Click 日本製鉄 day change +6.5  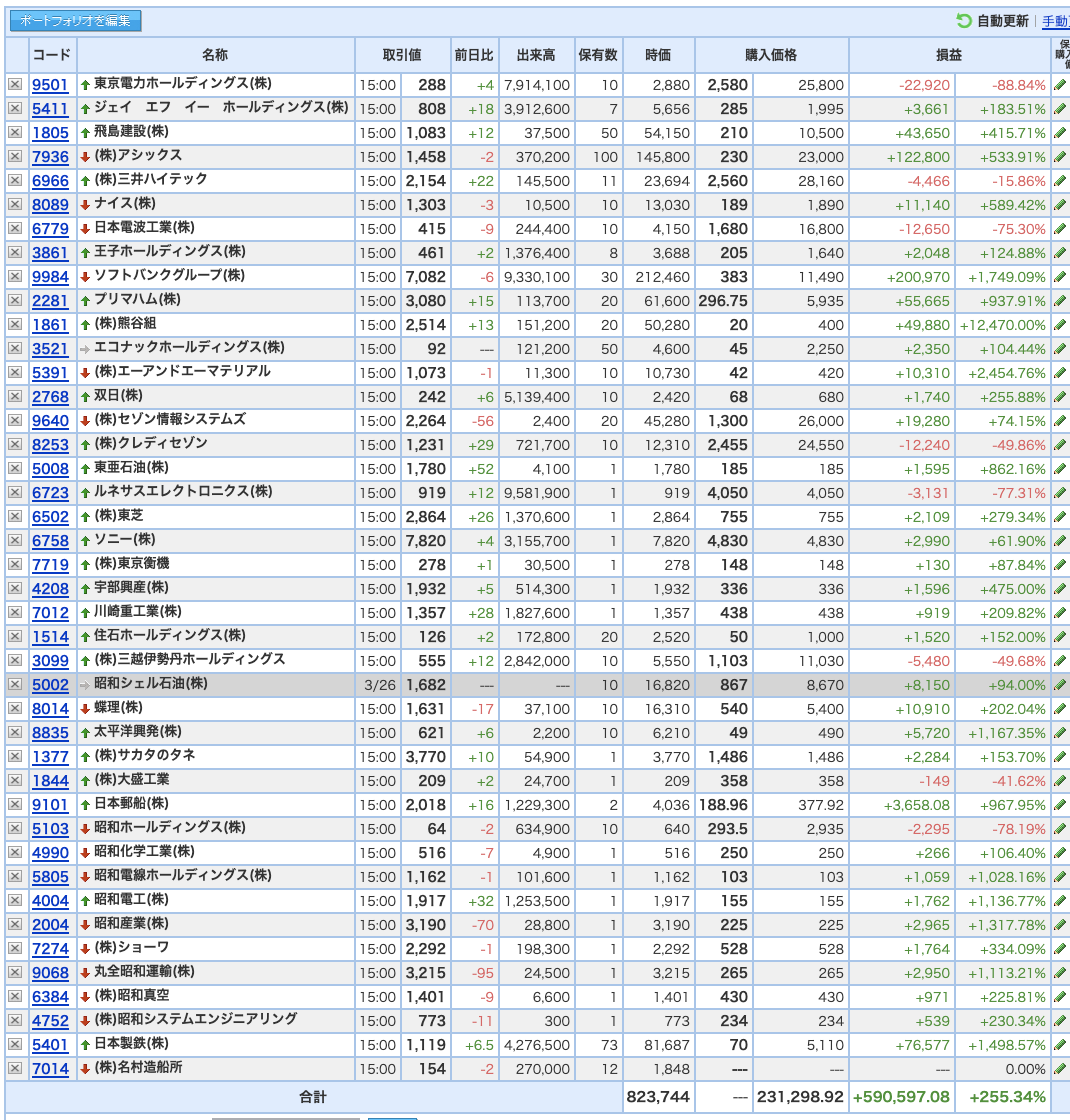coord(479,1045)
